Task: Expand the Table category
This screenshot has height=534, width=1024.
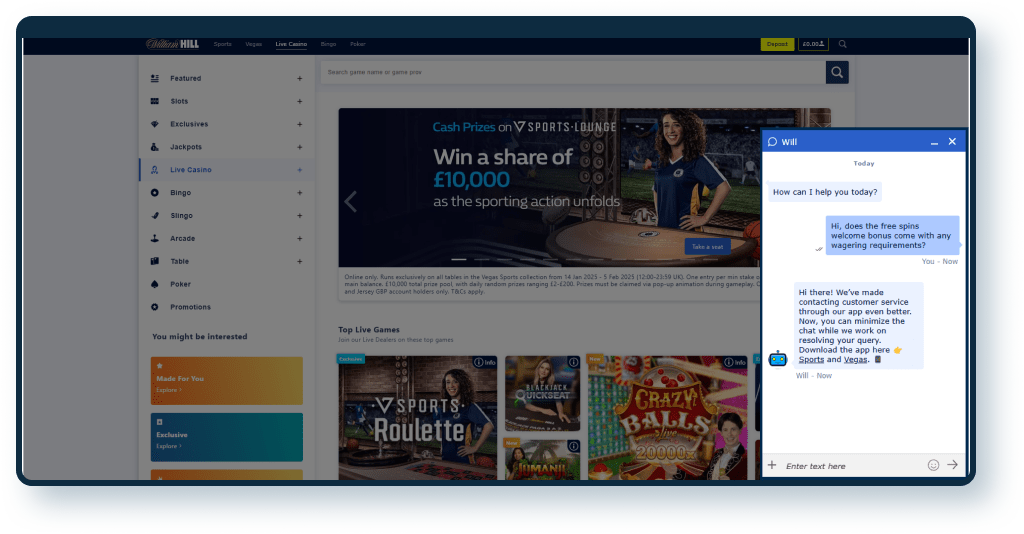Action: tap(300, 261)
